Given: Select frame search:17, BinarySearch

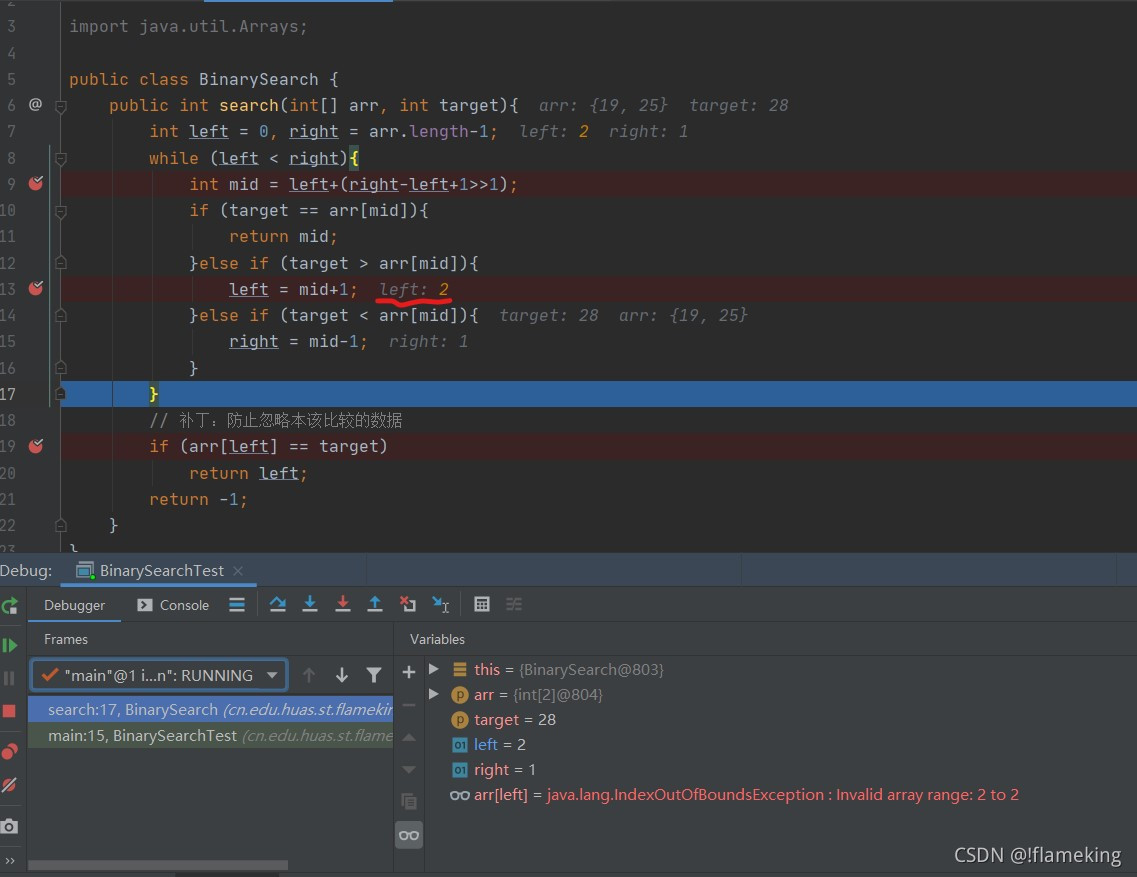Looking at the screenshot, I should point(210,709).
